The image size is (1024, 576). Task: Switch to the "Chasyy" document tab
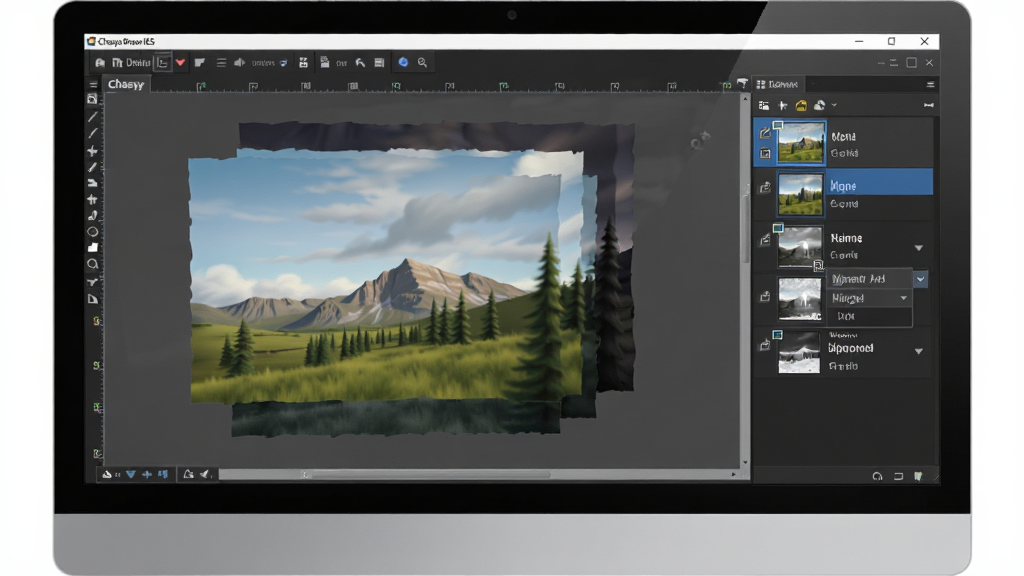(x=126, y=84)
